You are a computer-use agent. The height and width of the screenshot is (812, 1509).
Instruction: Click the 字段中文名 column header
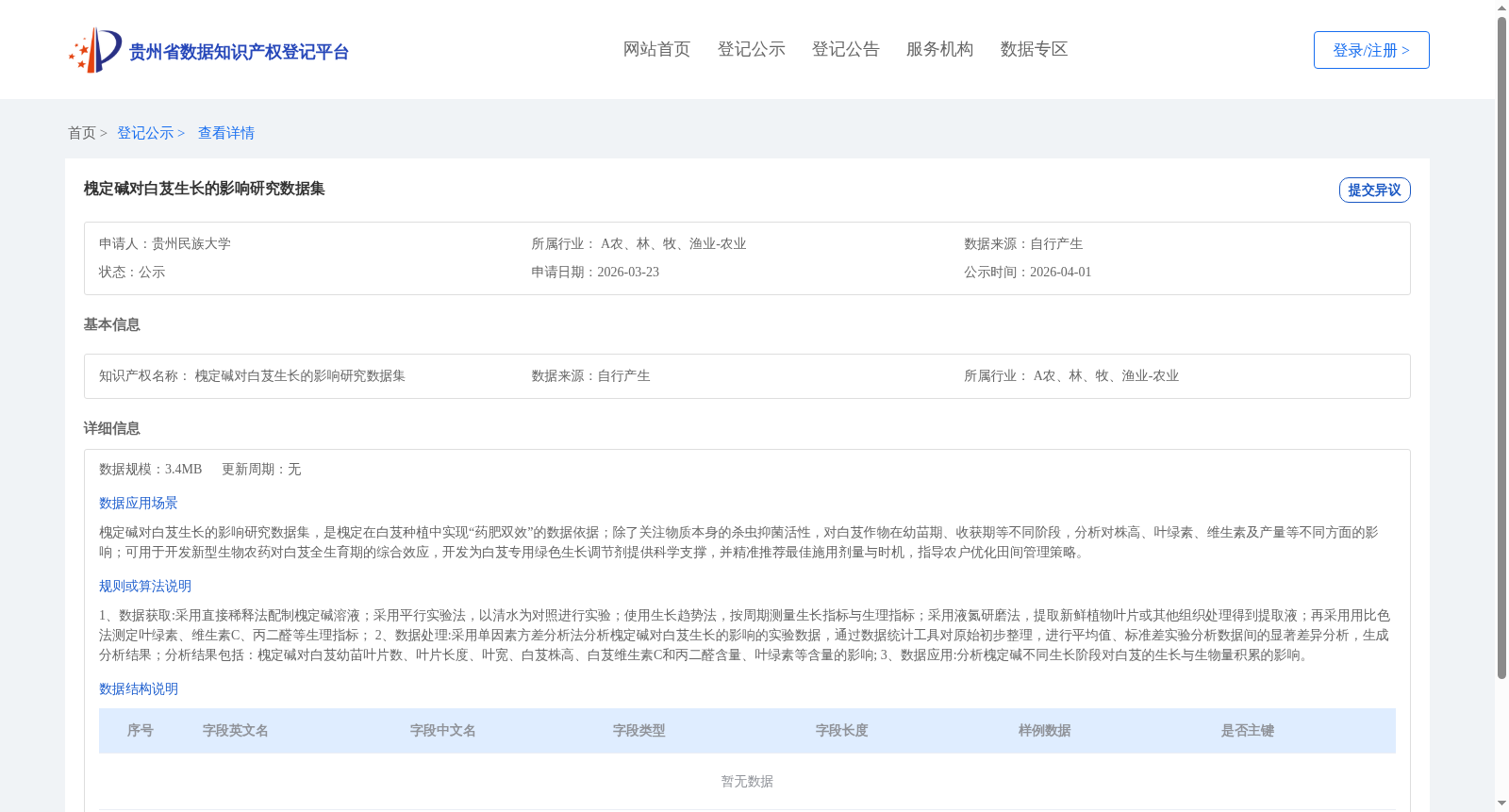443,730
